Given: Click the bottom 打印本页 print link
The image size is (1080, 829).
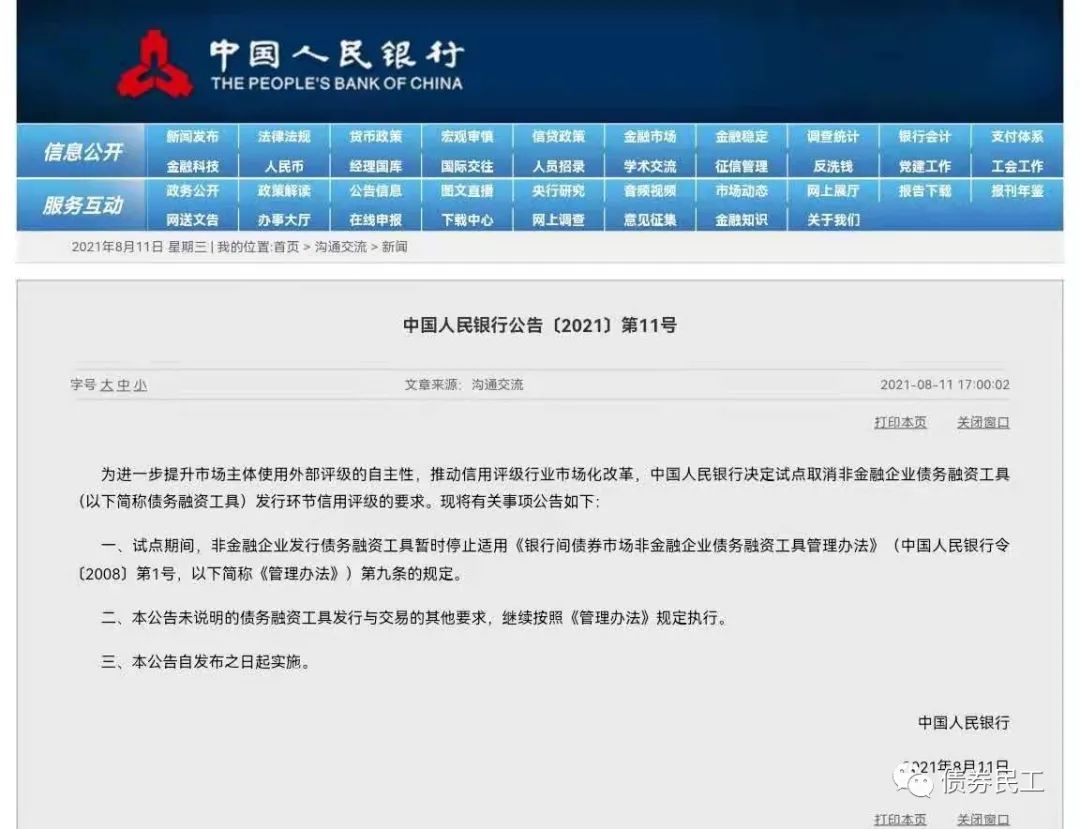Looking at the screenshot, I should click(x=900, y=820).
